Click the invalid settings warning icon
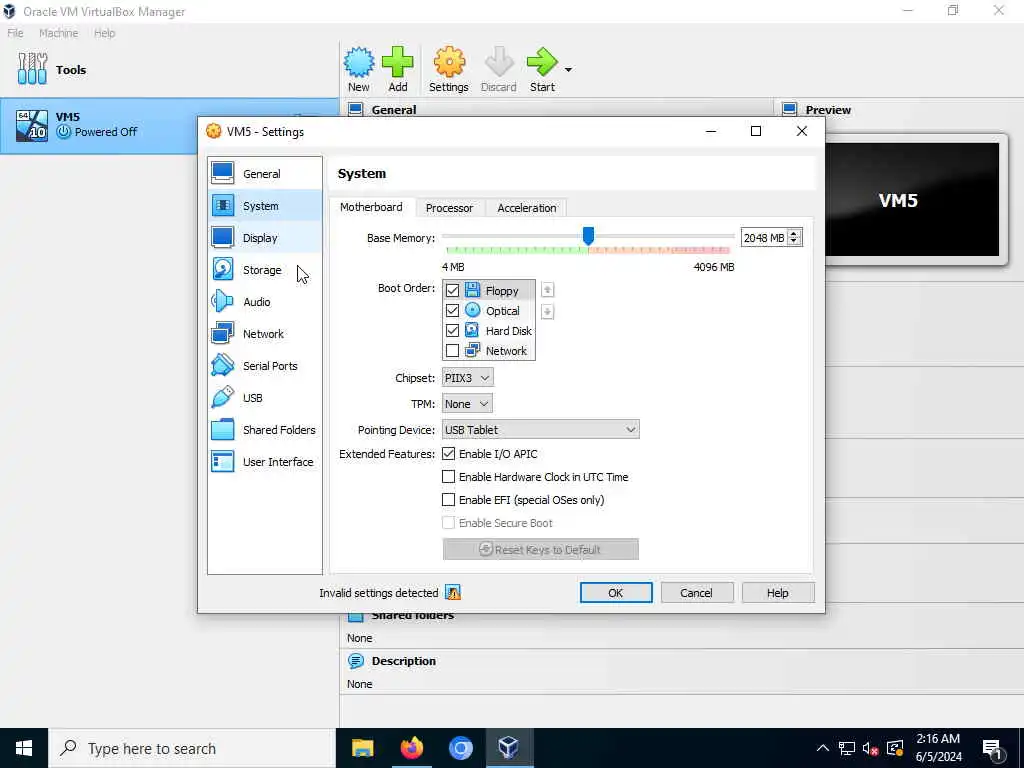This screenshot has width=1024, height=768. [453, 592]
